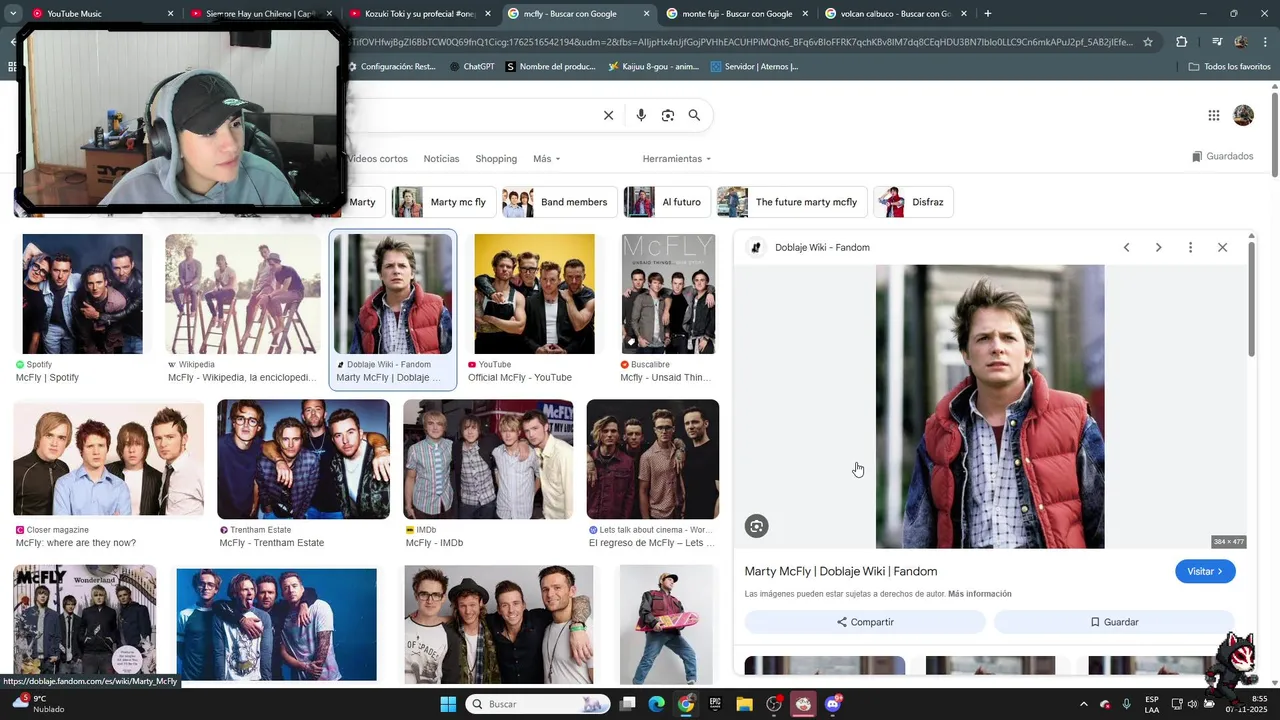Open a new Chrome tab
1280x720 pixels.
(x=987, y=14)
